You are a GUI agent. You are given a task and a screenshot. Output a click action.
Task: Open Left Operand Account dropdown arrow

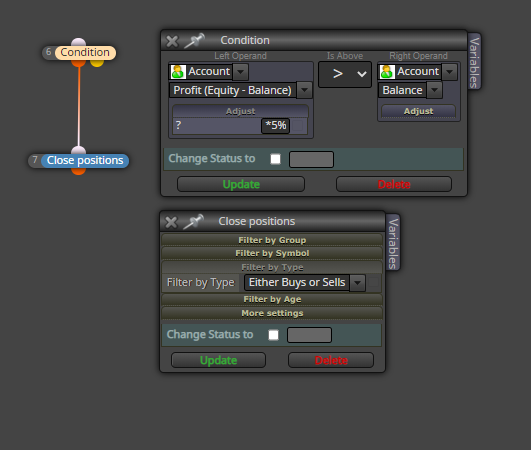(x=240, y=72)
